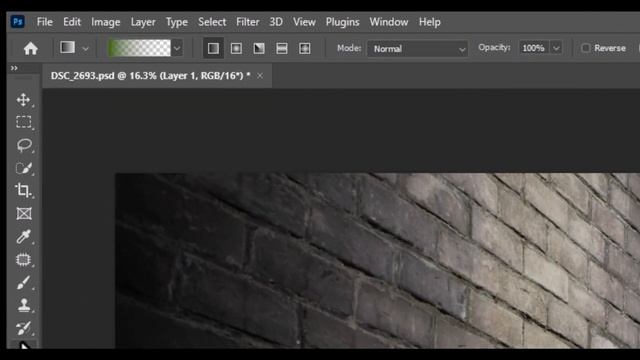Open the Type menu

(177, 22)
